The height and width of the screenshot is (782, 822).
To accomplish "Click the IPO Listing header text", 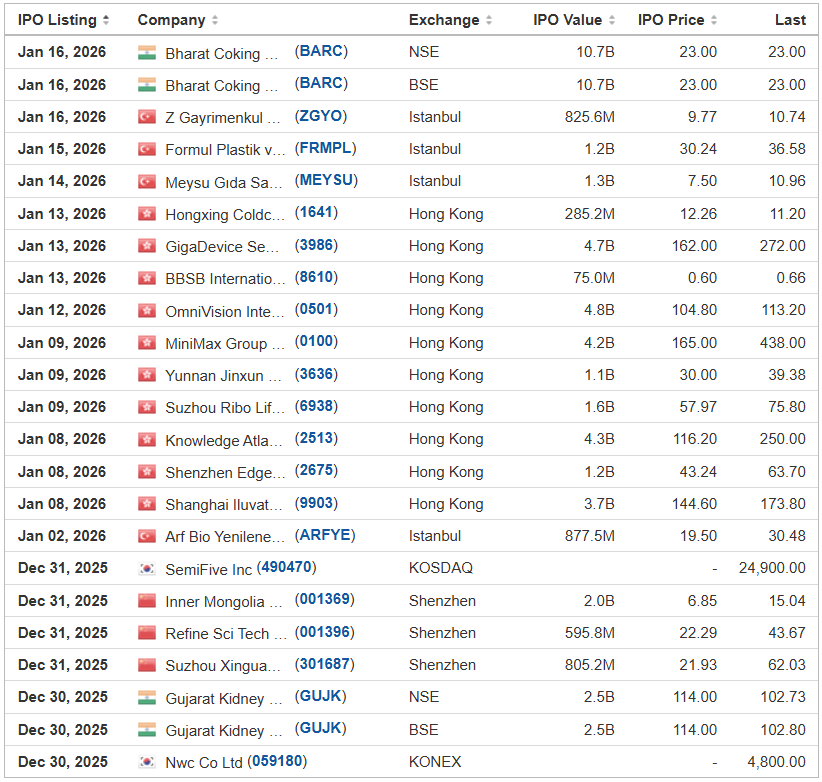I will point(57,20).
